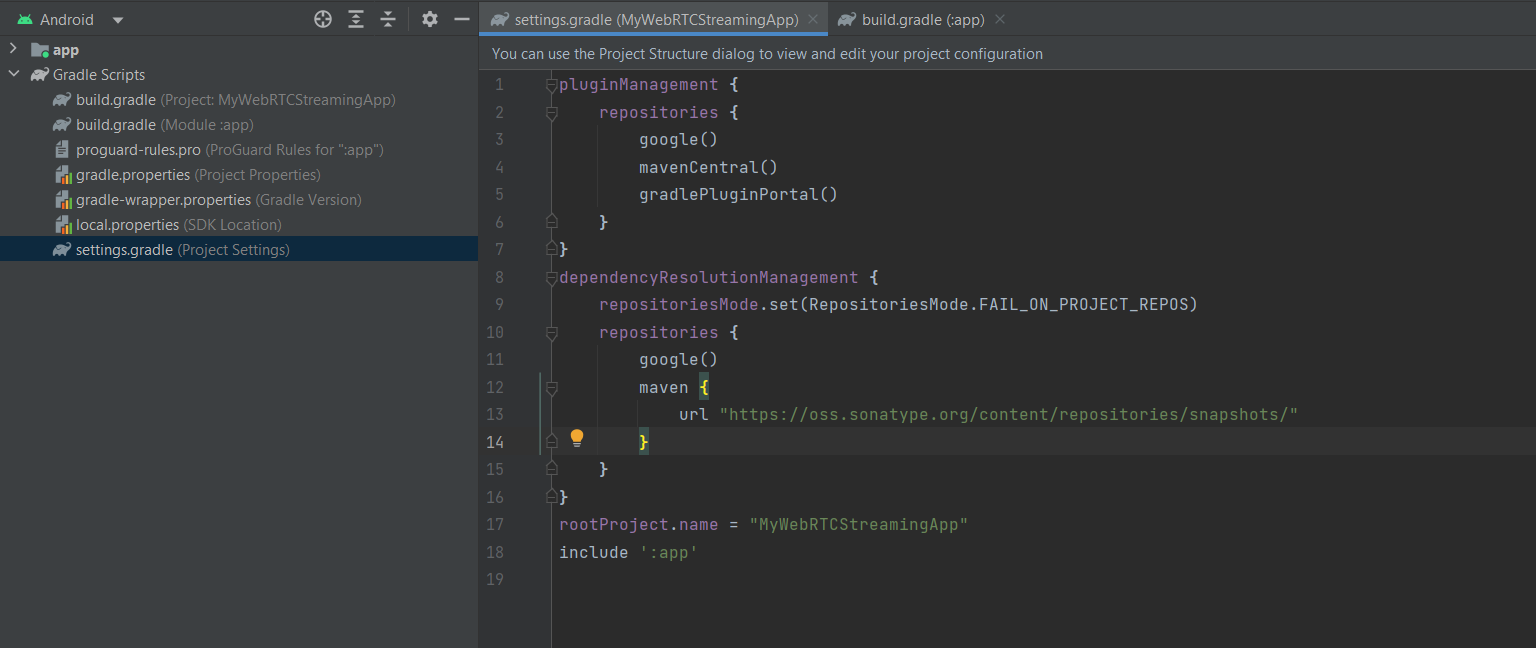Viewport: 1536px width, 648px height.
Task: Click the sonatype snapshots URL string
Action: (1008, 415)
